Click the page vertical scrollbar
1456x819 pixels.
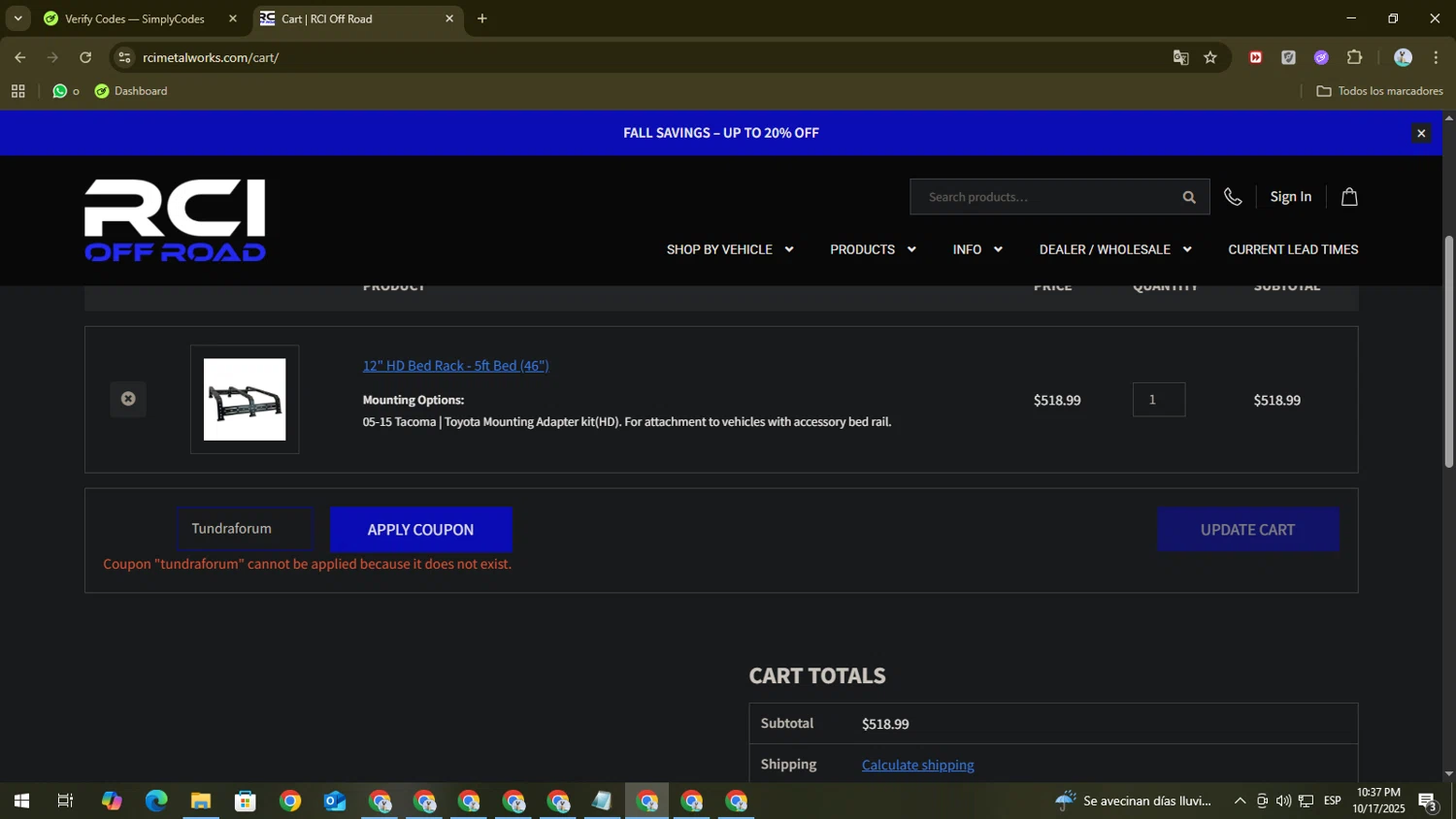1449,351
